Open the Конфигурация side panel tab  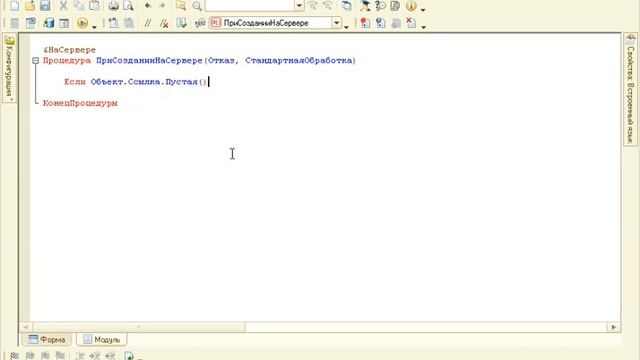point(9,69)
